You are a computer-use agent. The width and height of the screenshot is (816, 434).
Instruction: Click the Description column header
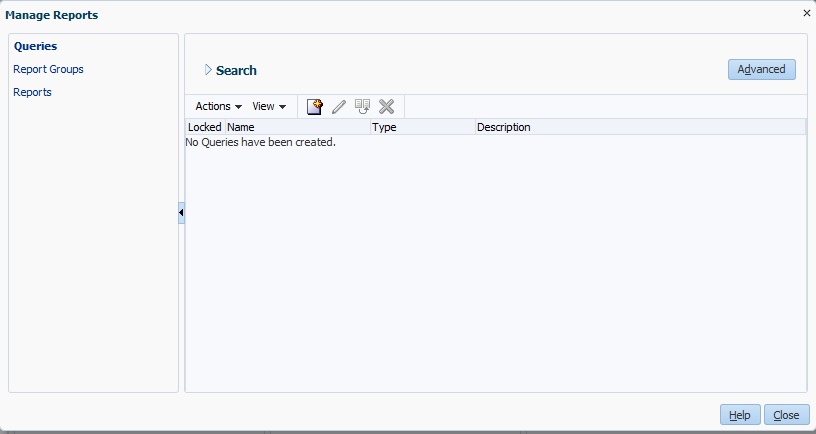tap(638, 128)
